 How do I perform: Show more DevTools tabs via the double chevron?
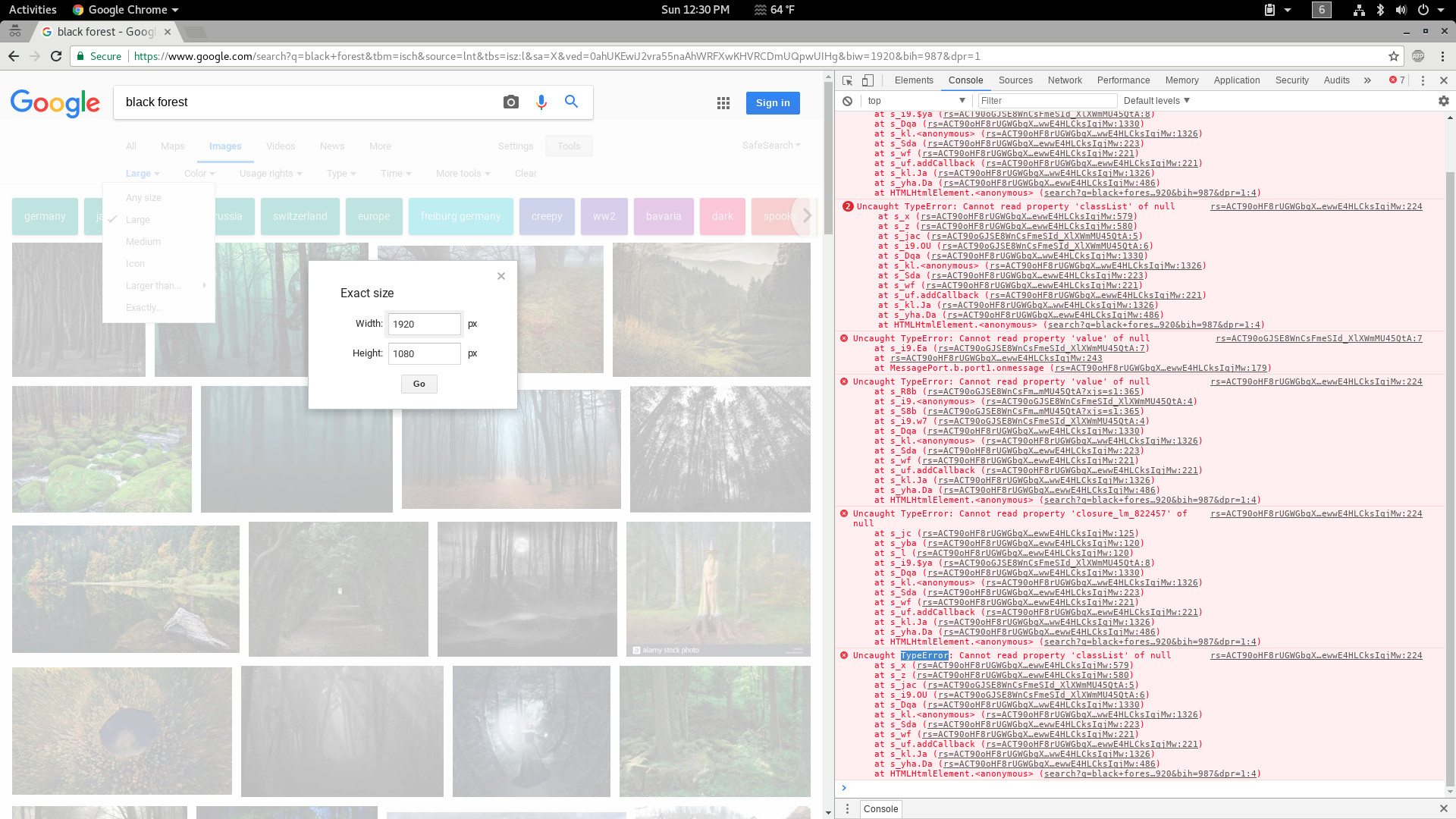(x=1367, y=80)
